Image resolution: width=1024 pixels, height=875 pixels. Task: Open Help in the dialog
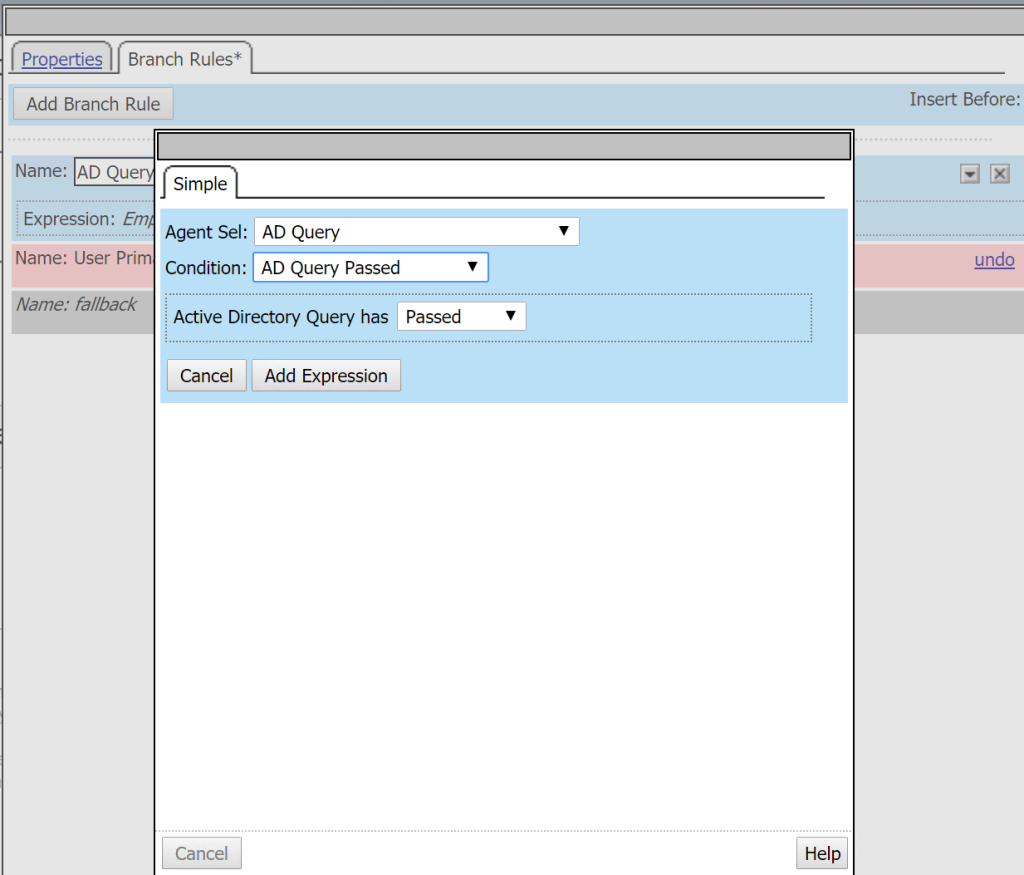click(822, 853)
